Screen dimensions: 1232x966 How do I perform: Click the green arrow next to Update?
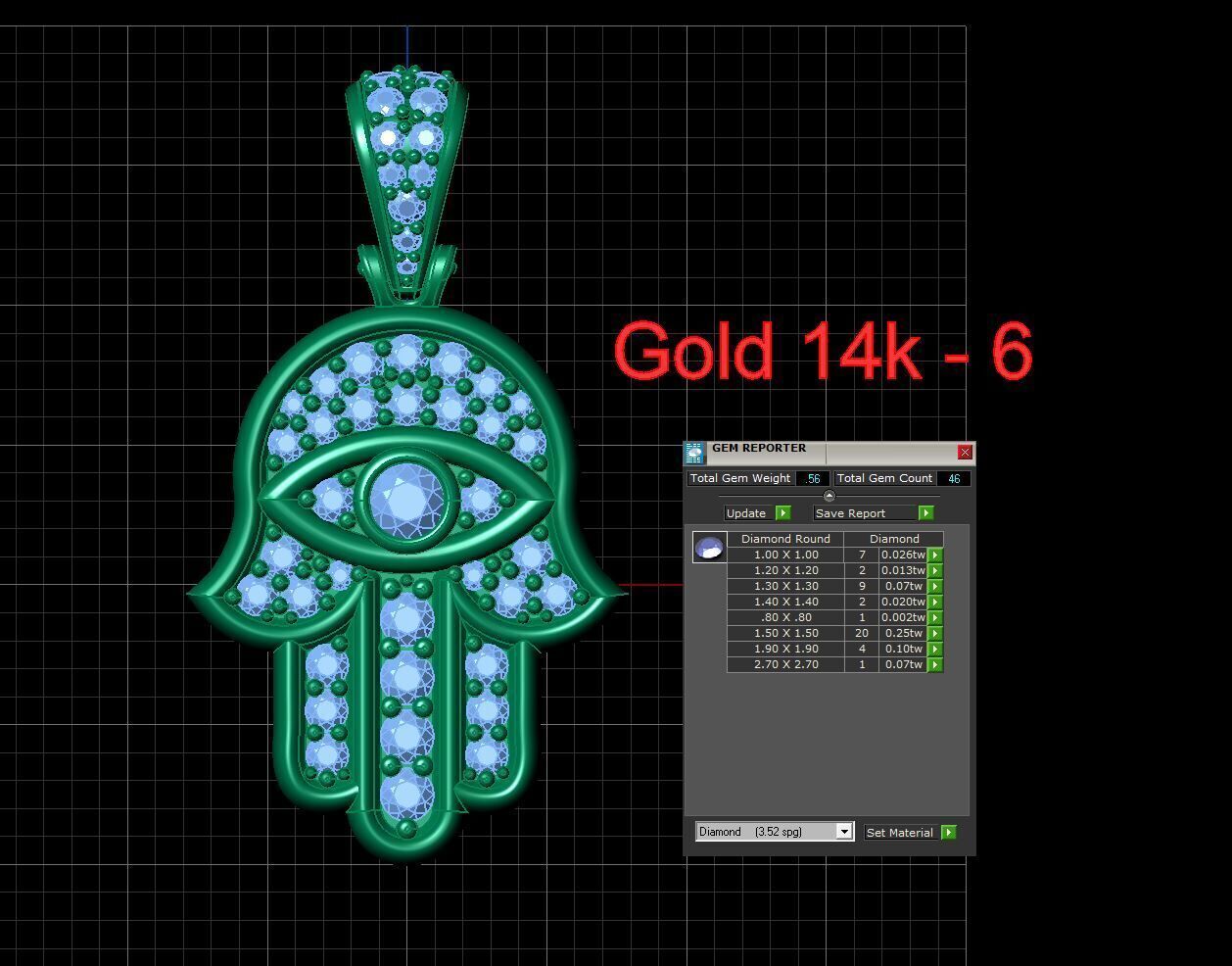point(782,513)
